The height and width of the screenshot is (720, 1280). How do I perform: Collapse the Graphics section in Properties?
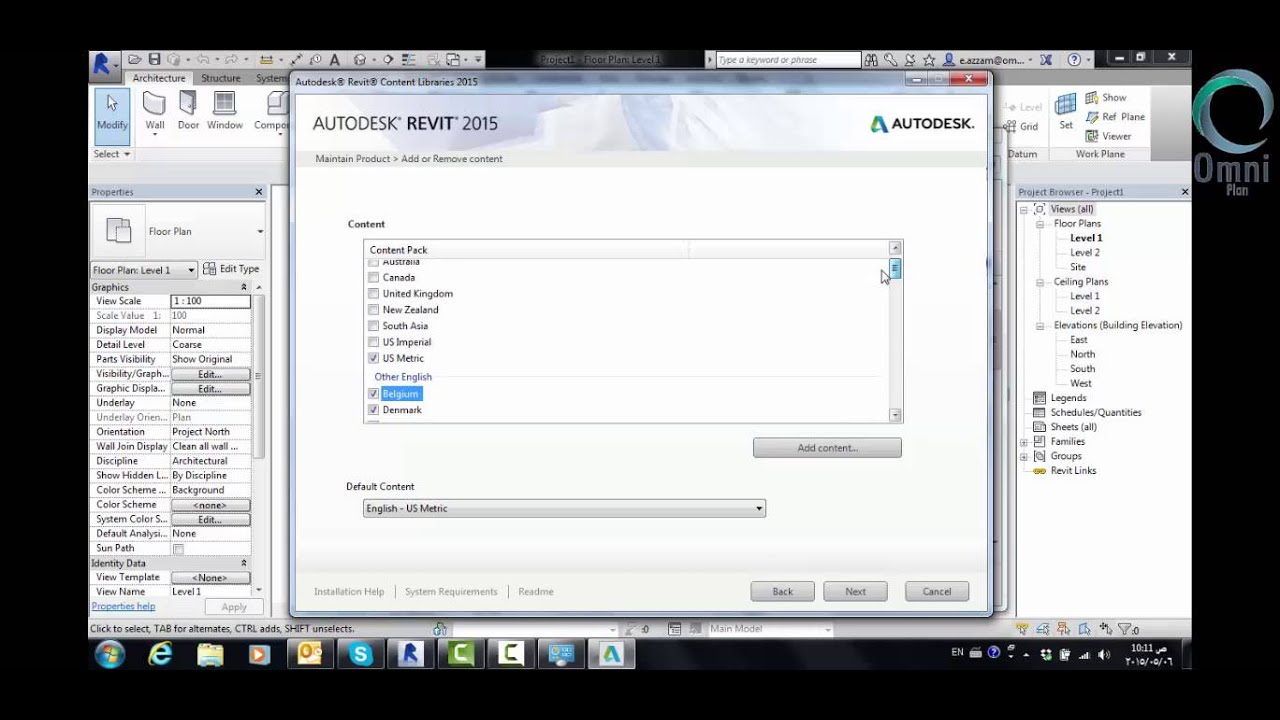pos(243,287)
